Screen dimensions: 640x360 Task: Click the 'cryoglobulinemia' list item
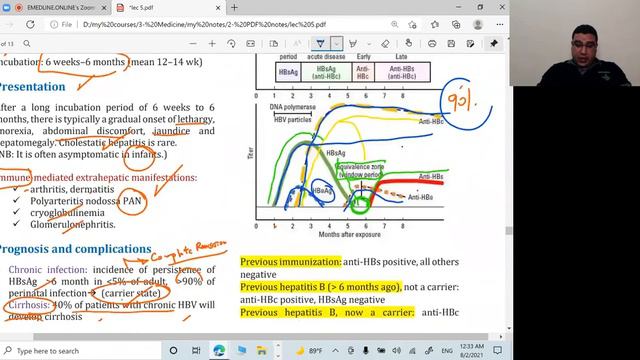[x=67, y=213]
